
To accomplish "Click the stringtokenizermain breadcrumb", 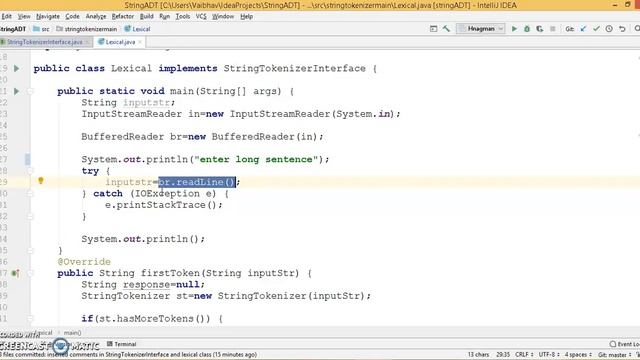I will 87,29.
